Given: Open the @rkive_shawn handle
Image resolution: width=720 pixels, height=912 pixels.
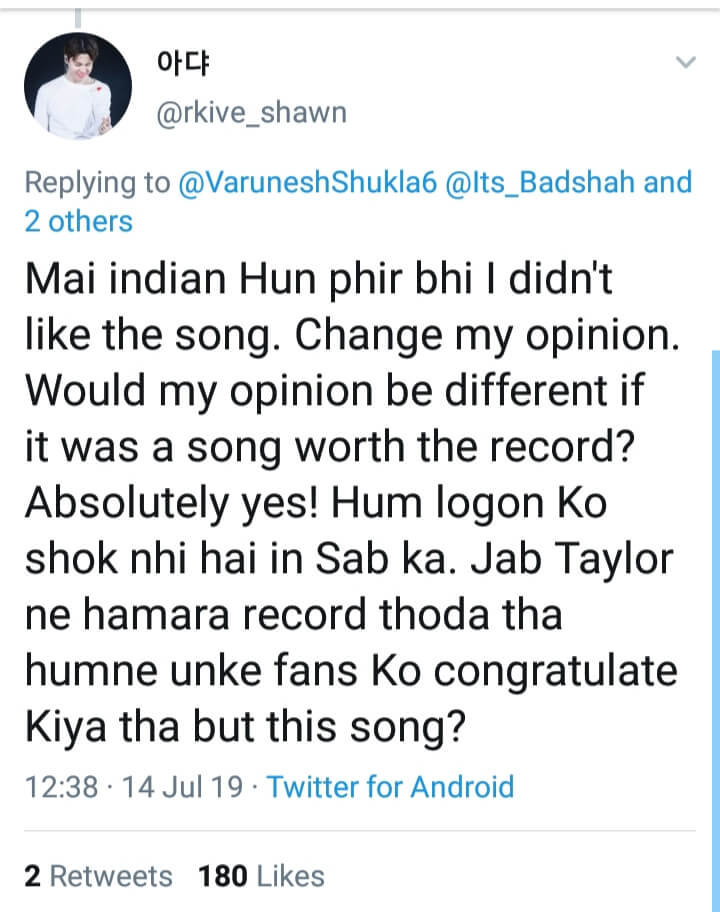Looking at the screenshot, I should point(251,112).
